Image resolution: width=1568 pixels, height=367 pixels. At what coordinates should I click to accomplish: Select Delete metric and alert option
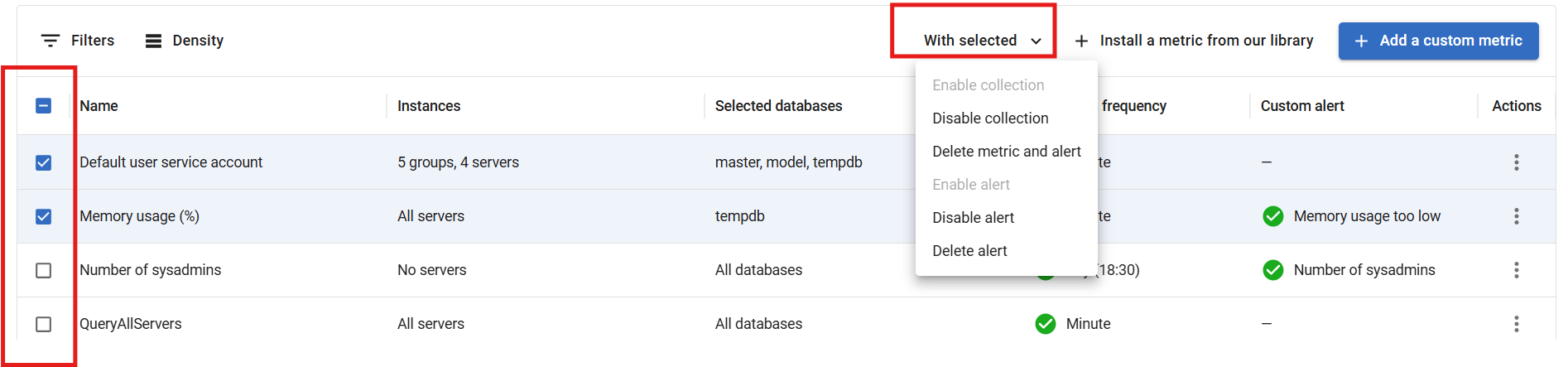[1006, 152]
